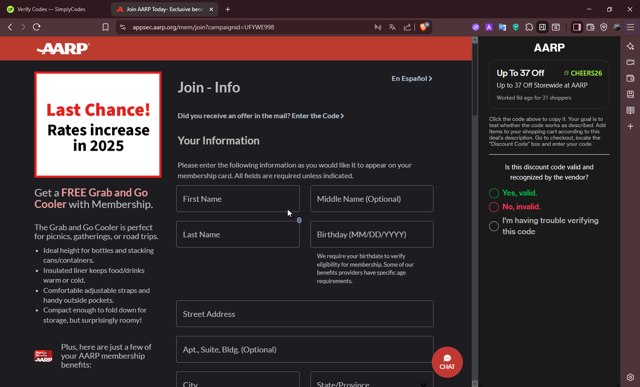
Task: Open the Brave Wallet toolbar icon
Action: click(x=590, y=27)
